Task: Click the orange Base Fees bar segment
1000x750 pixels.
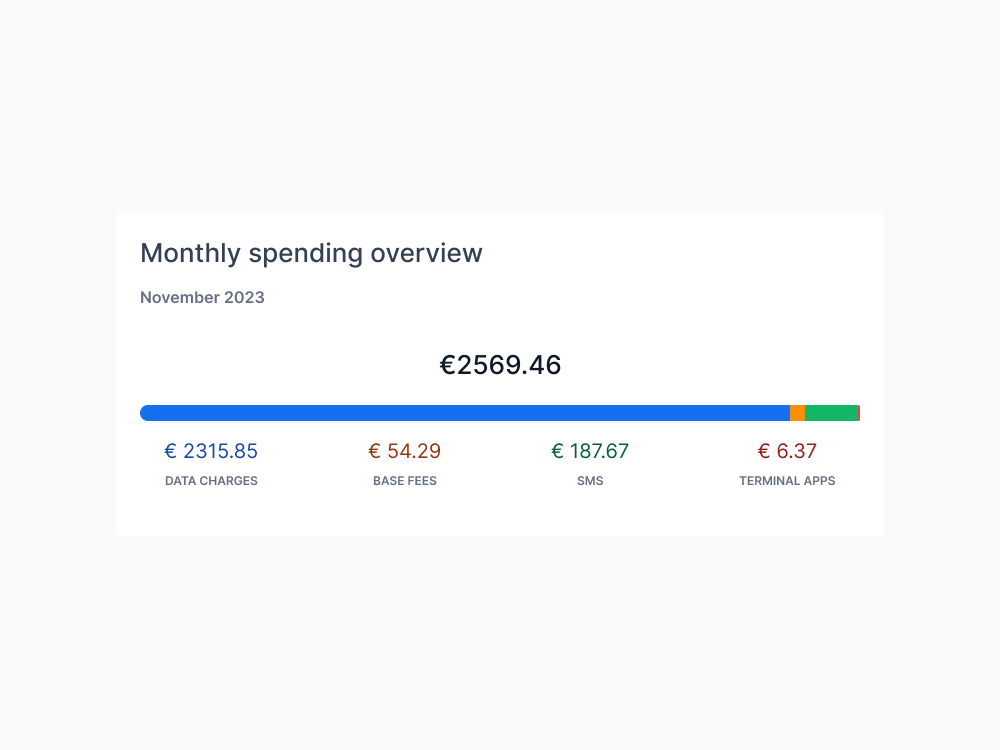Action: pos(797,412)
